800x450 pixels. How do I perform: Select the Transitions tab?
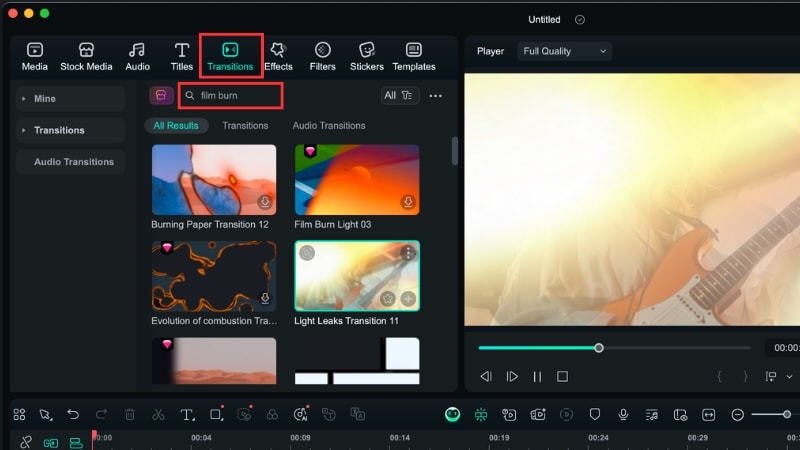pos(230,57)
